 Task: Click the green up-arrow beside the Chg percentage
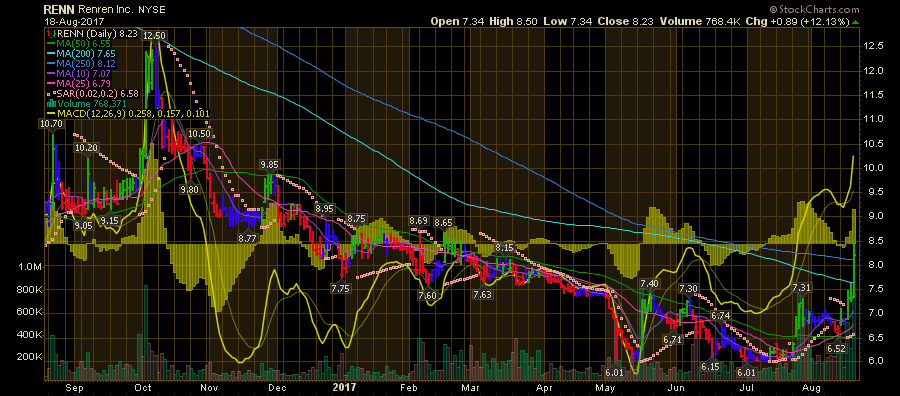click(x=856, y=21)
